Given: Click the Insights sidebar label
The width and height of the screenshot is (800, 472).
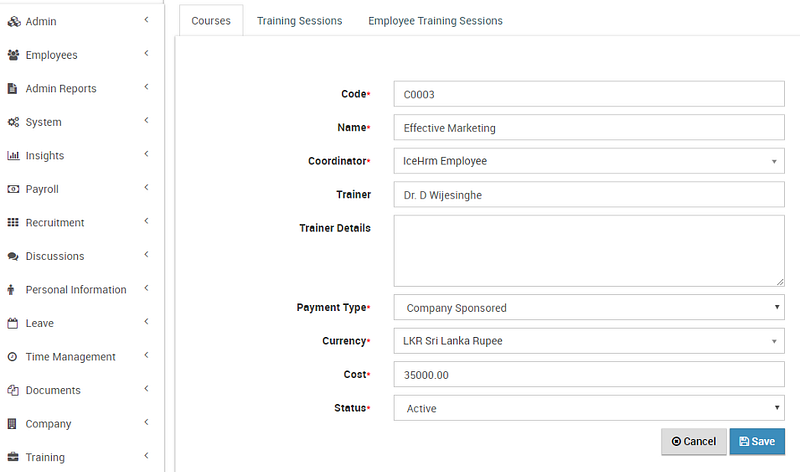Looking at the screenshot, I should pyautogui.click(x=45, y=156).
